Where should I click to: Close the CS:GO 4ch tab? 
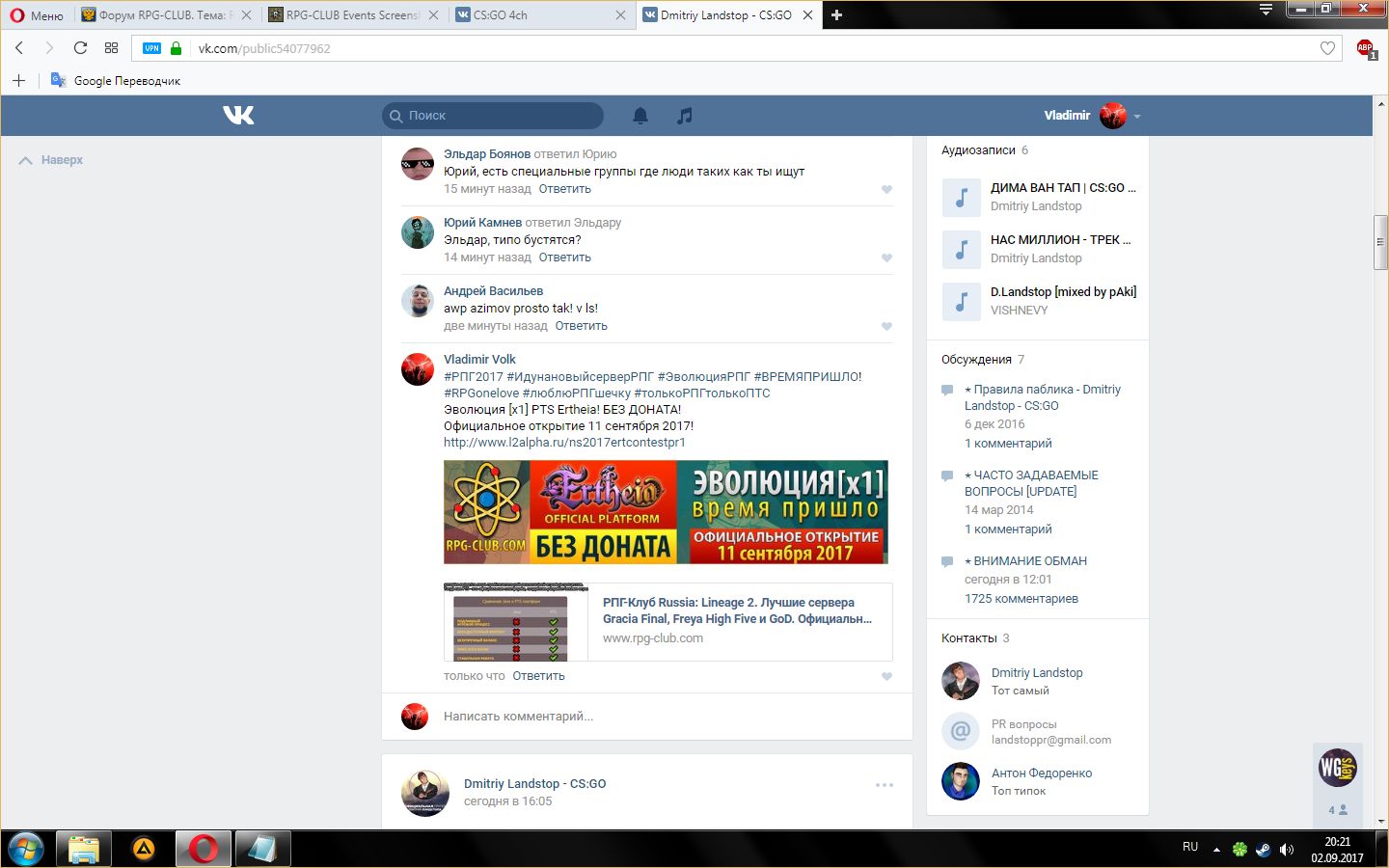pos(620,14)
